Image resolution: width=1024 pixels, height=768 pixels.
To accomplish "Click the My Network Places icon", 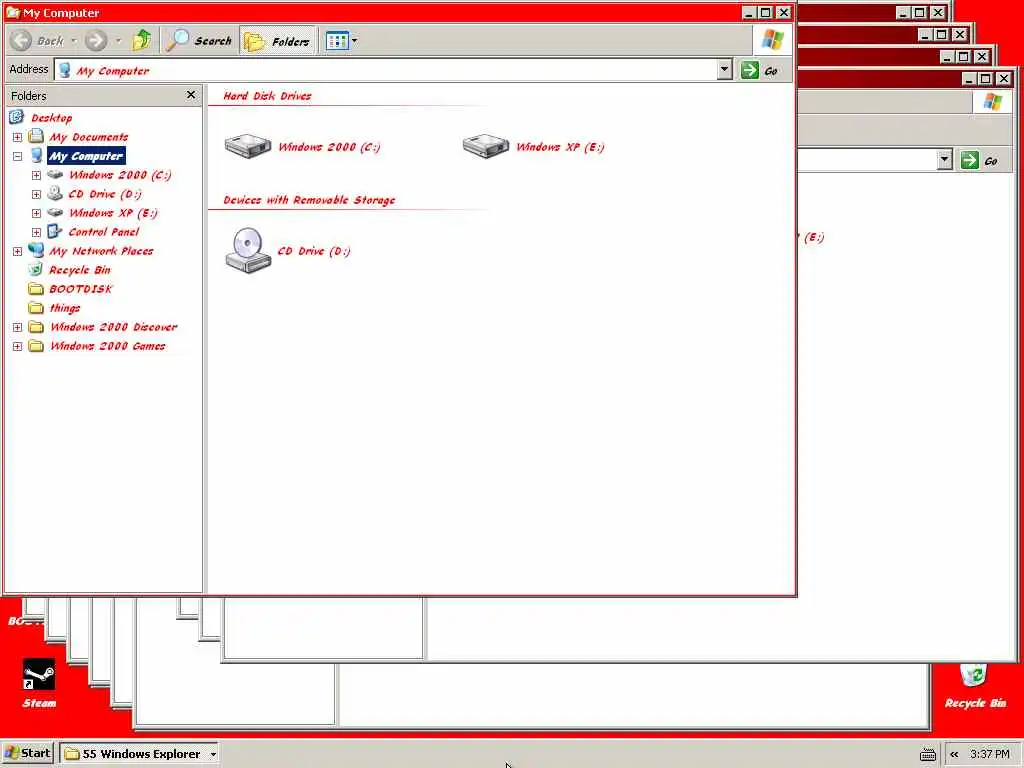I will 37,251.
